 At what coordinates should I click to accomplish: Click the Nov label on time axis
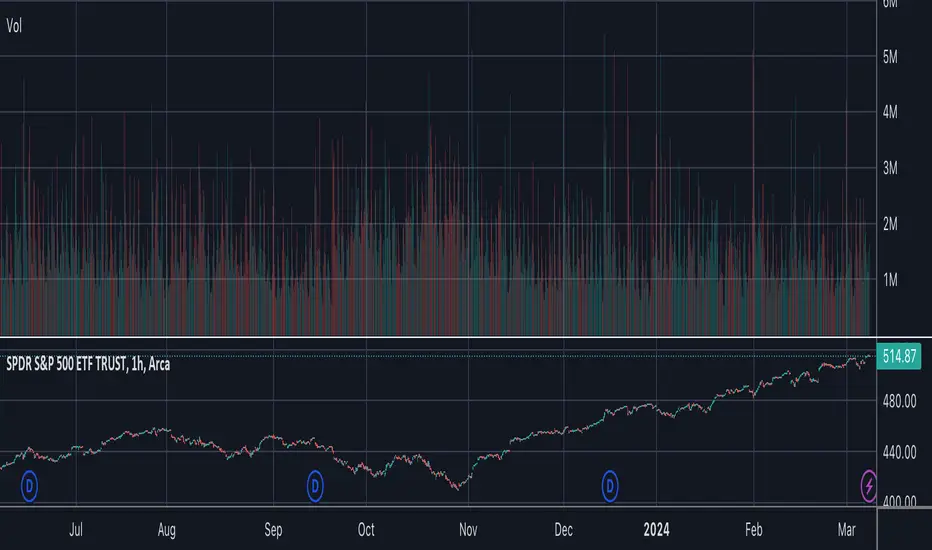[x=468, y=529]
